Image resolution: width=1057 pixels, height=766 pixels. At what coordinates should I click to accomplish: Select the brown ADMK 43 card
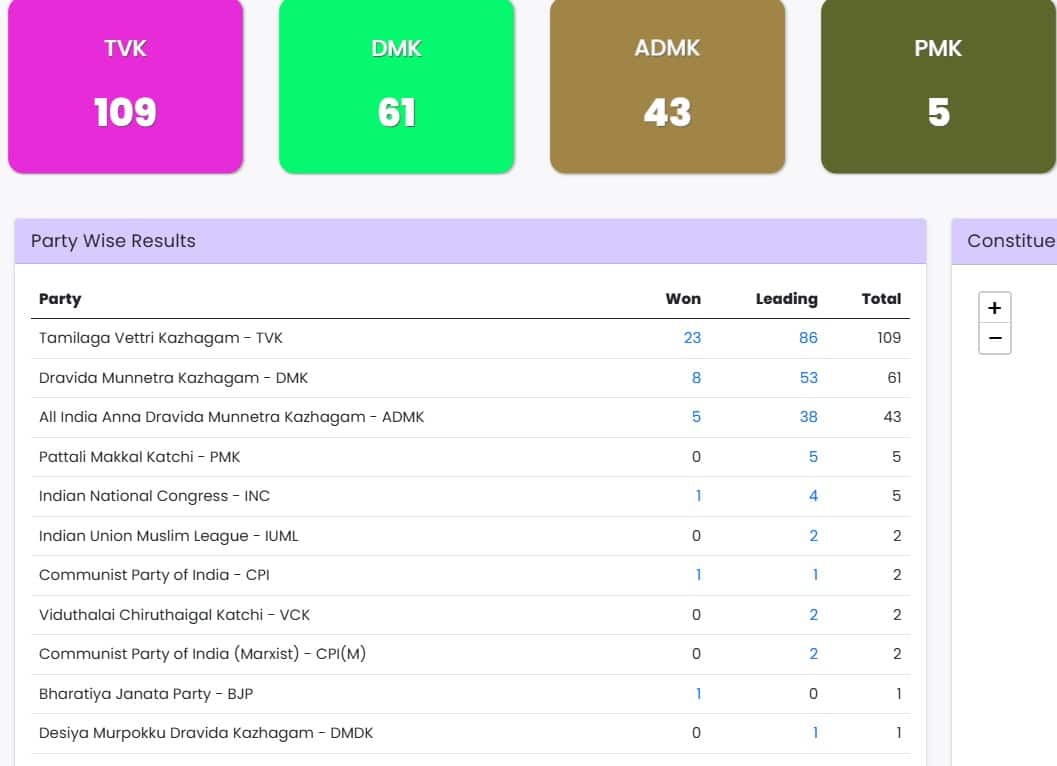tap(667, 86)
